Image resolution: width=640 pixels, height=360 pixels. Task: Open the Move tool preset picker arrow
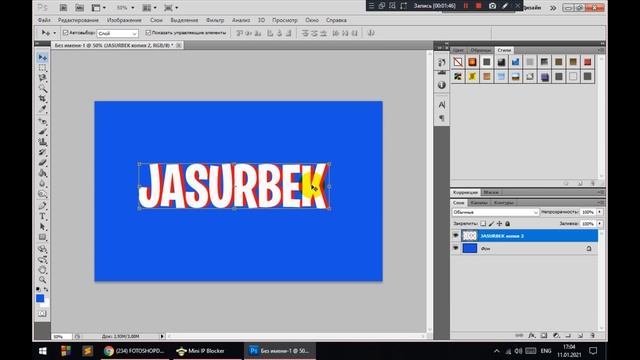coord(54,33)
